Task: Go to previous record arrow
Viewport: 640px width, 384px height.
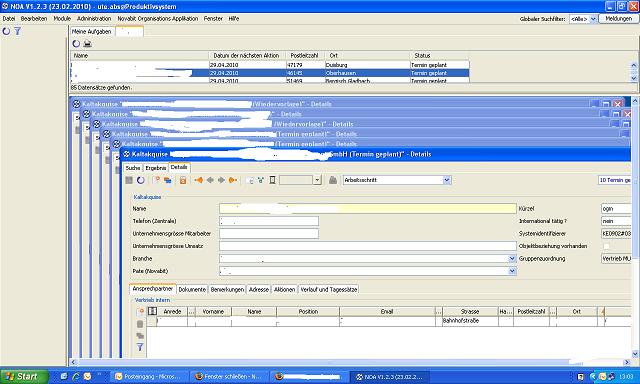Action: point(210,180)
